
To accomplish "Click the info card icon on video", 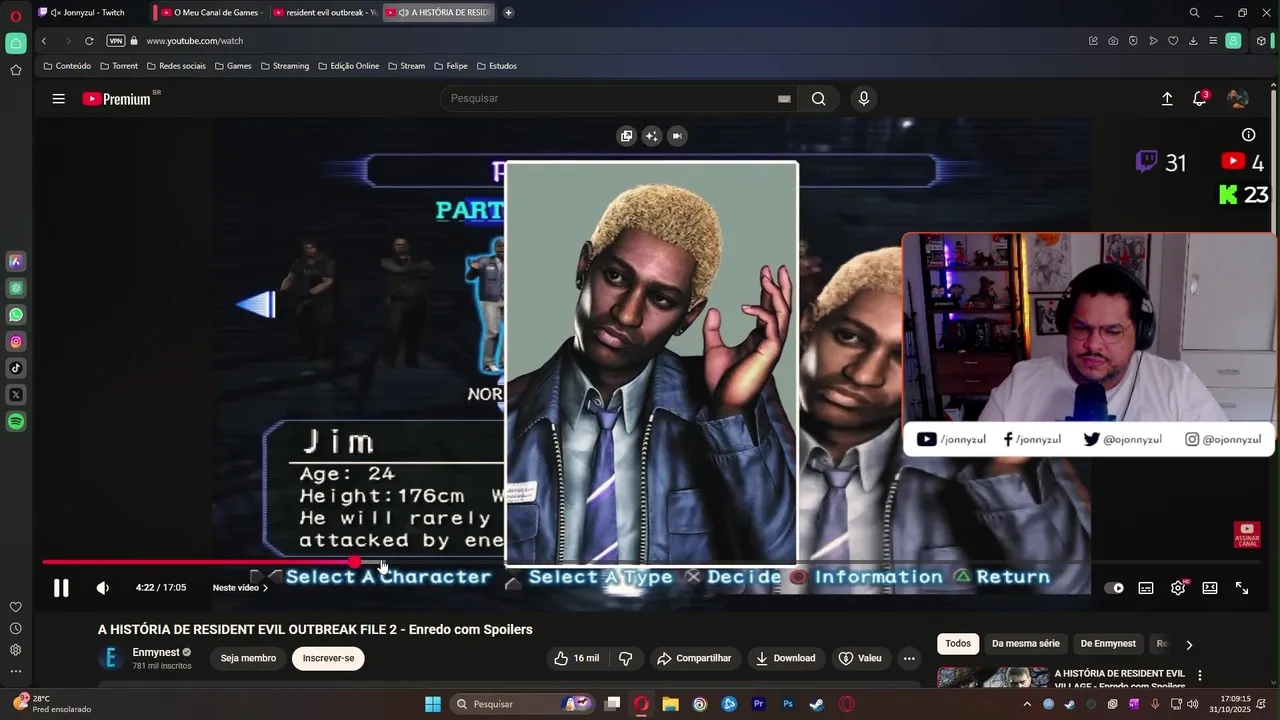I will [x=1248, y=135].
